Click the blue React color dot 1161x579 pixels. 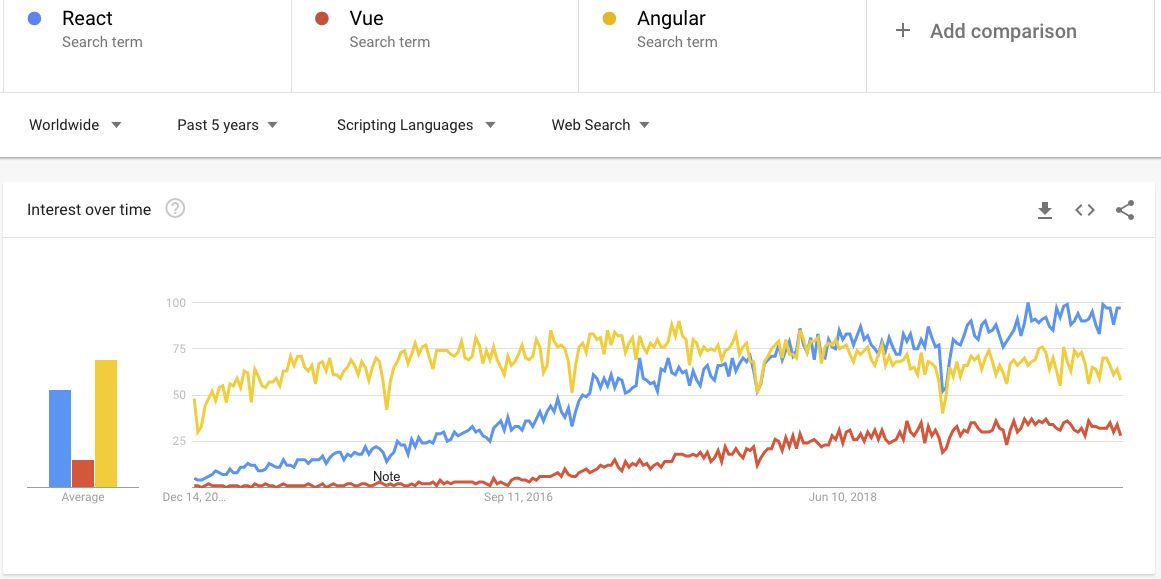tap(34, 18)
